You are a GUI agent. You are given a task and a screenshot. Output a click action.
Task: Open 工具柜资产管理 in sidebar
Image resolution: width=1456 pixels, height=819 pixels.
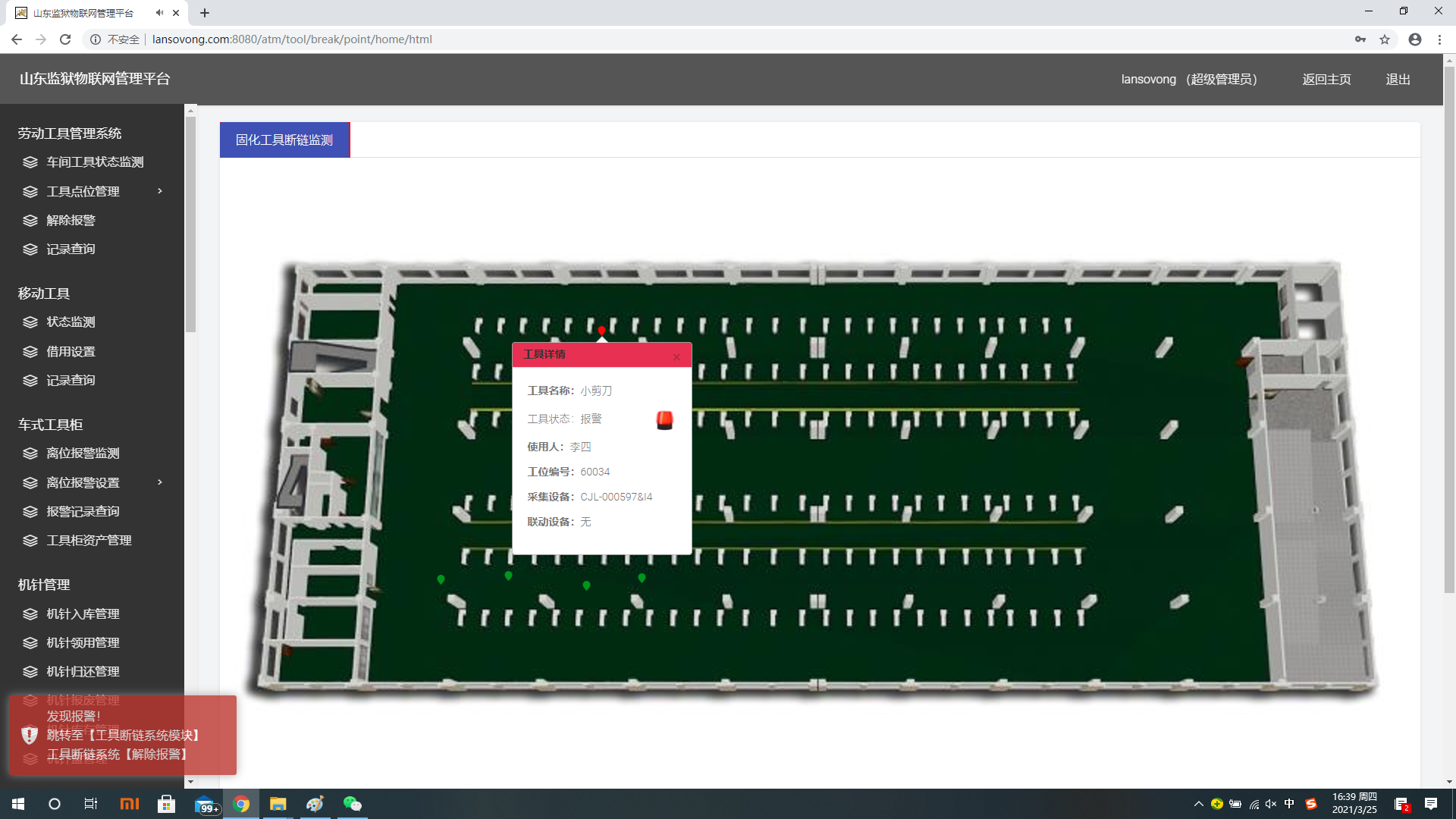pos(89,541)
